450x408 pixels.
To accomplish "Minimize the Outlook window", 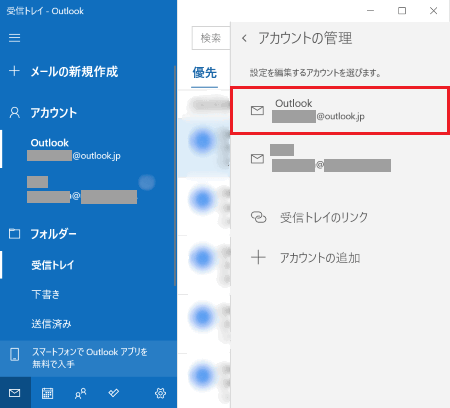I will coord(370,11).
